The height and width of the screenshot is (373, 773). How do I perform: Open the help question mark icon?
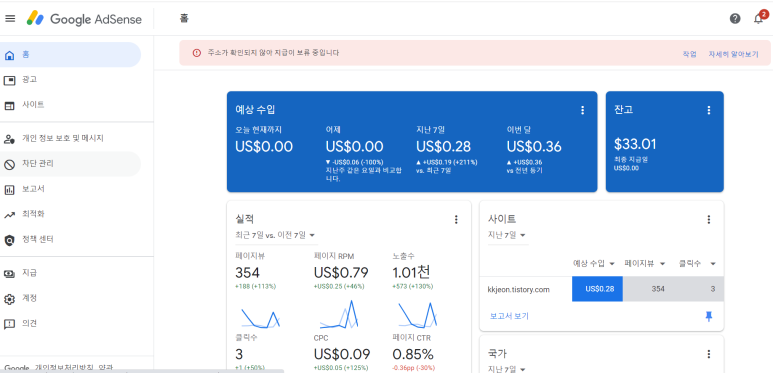[x=735, y=19]
